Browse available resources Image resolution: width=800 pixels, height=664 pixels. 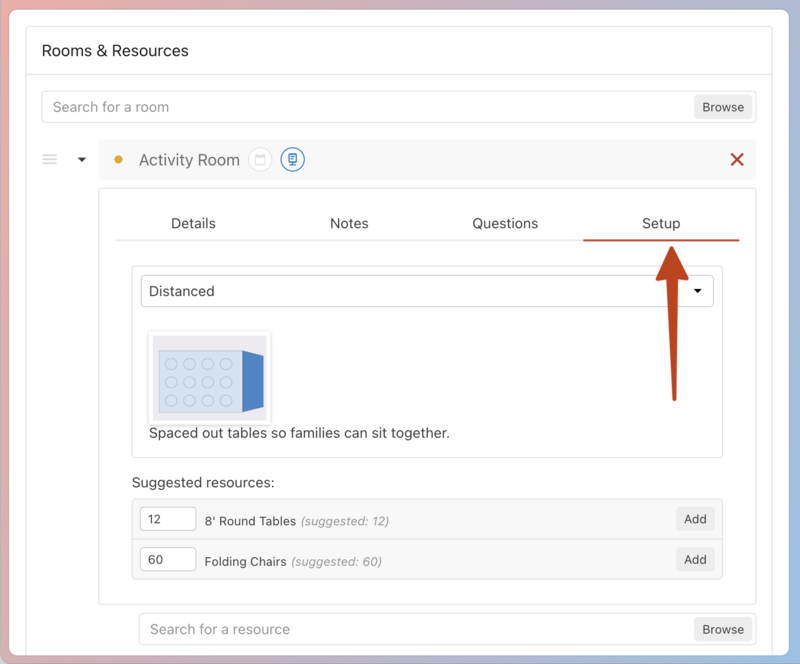pyautogui.click(x=723, y=629)
